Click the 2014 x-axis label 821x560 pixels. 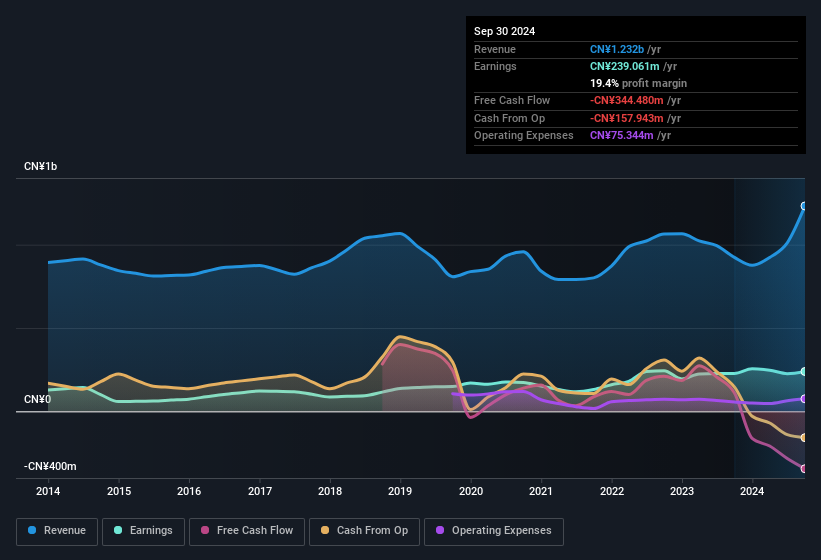(48, 491)
